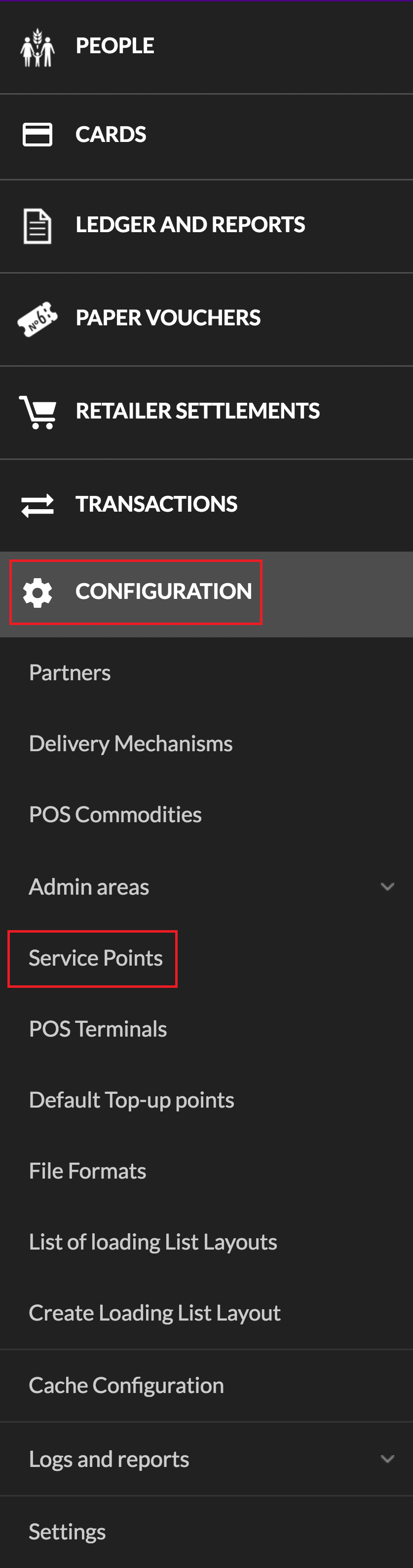
Task: Open Delivery Mechanisms page
Action: 131,743
